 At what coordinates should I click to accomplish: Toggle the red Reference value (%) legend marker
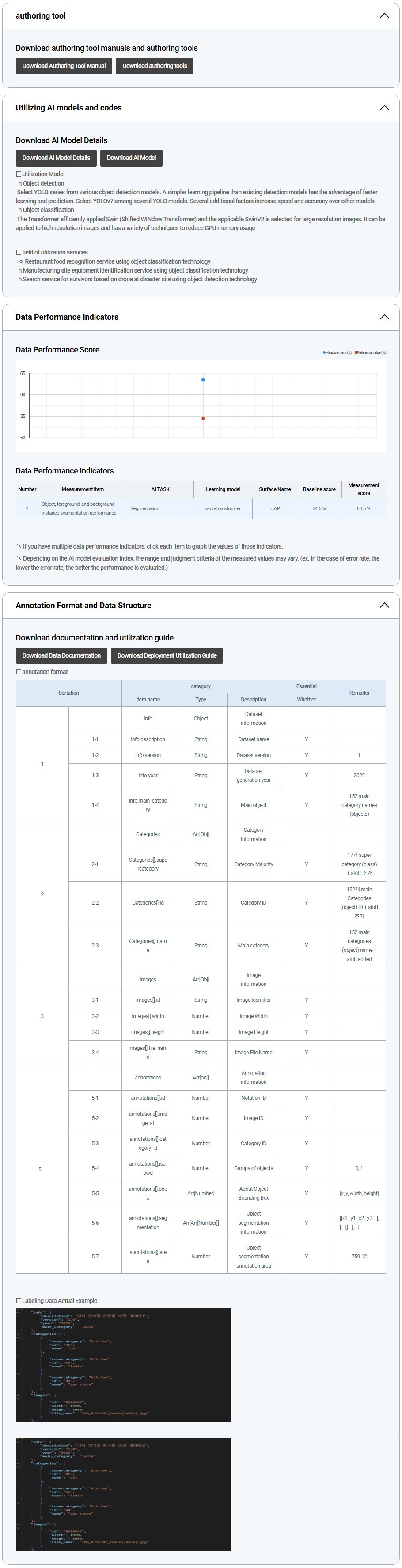(356, 352)
